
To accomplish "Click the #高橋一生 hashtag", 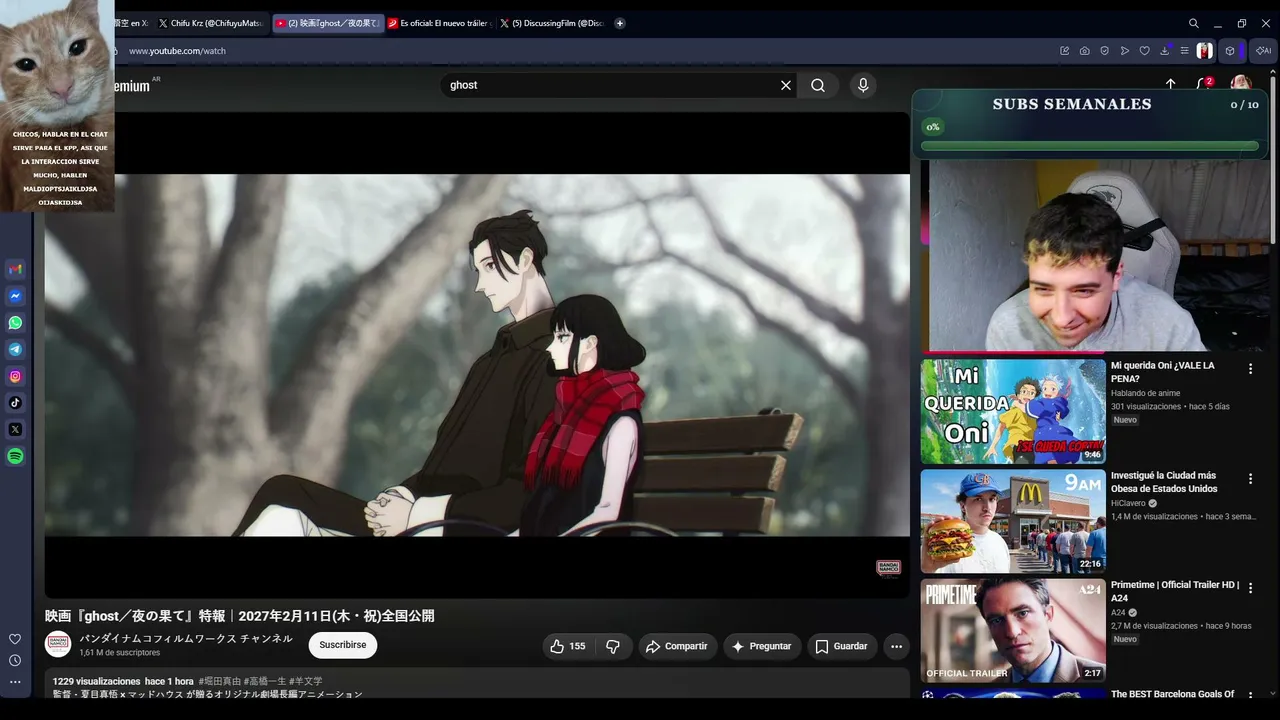I will (x=265, y=682).
